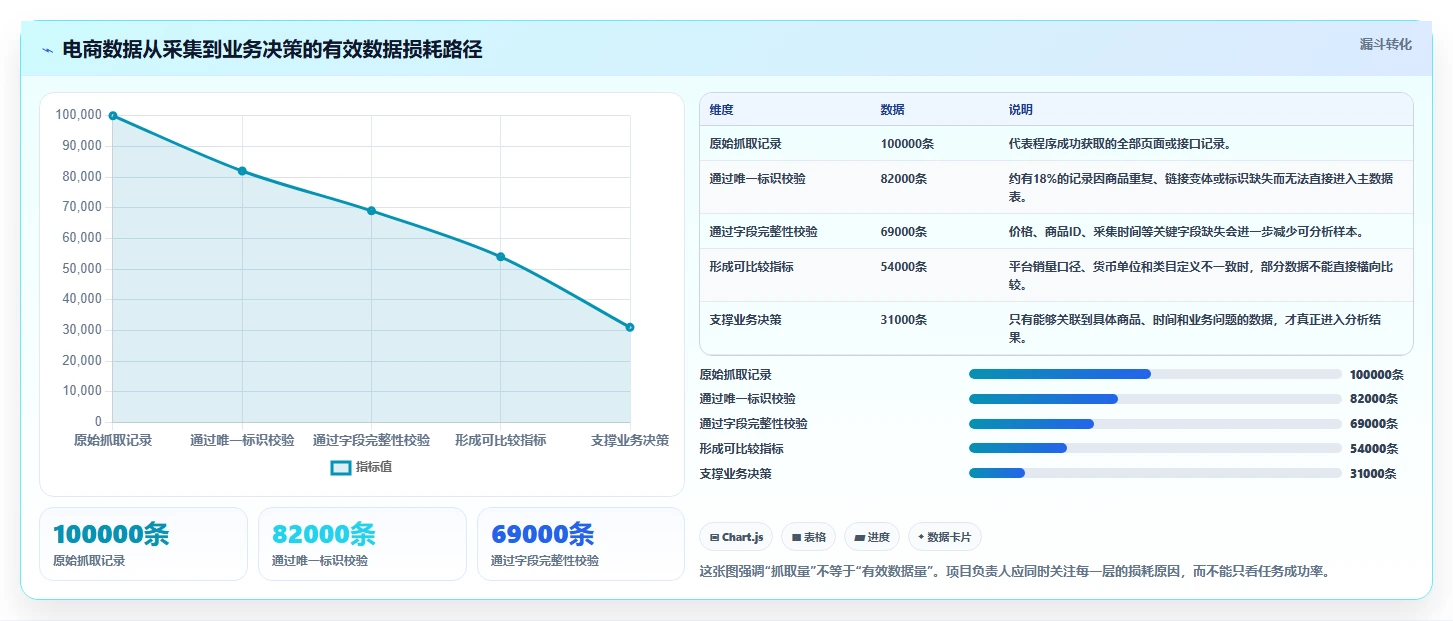Click the 支撑业务决策 progress label
This screenshot has width=1453, height=621.
[736, 474]
